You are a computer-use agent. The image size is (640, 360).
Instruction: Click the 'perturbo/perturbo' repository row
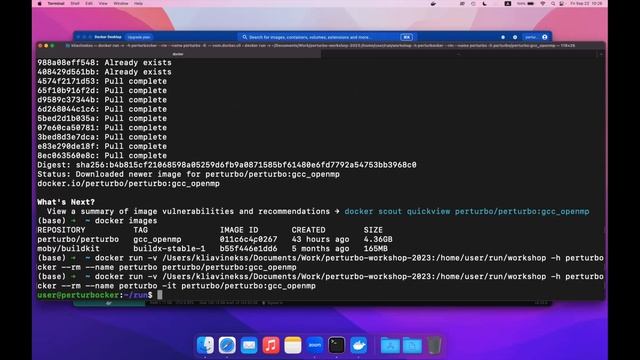point(215,239)
